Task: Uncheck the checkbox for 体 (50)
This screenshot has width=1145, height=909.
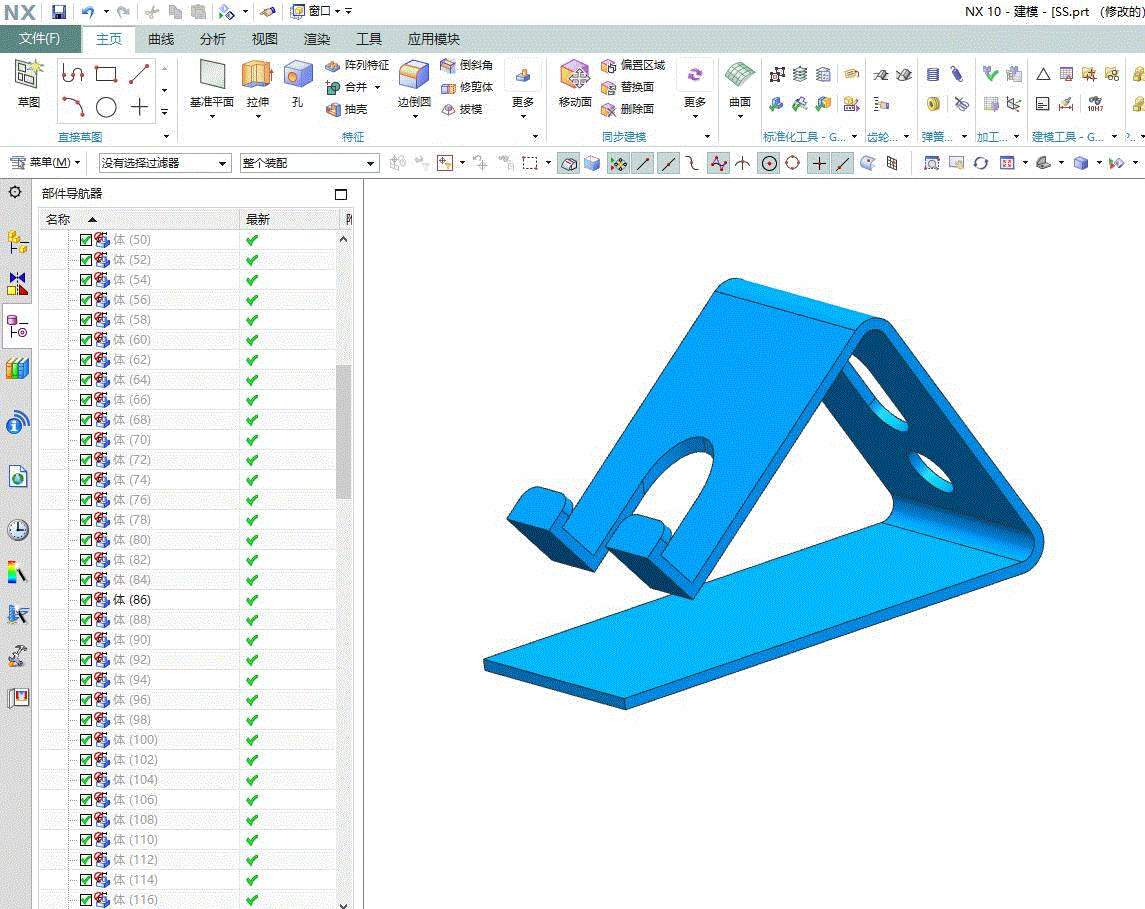Action: [85, 239]
